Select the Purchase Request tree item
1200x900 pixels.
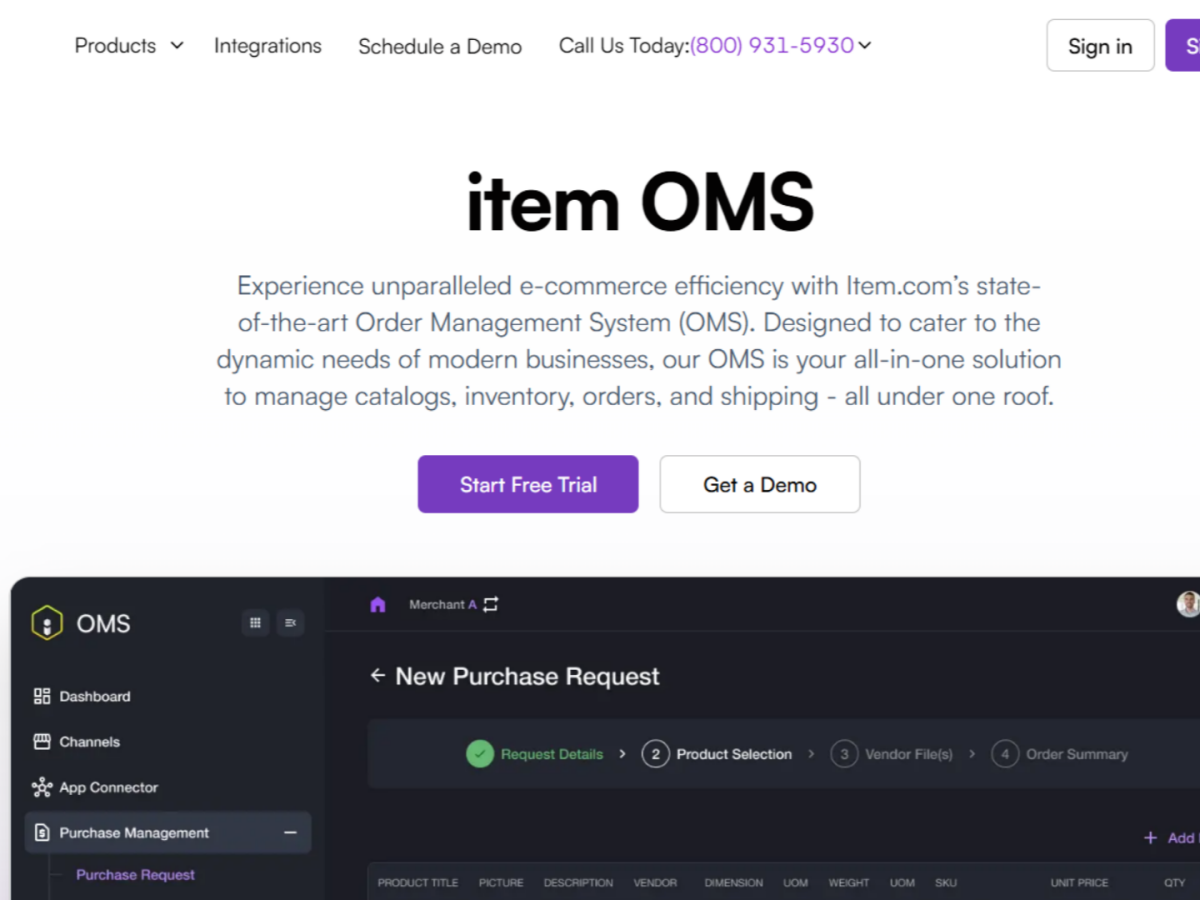tap(135, 874)
